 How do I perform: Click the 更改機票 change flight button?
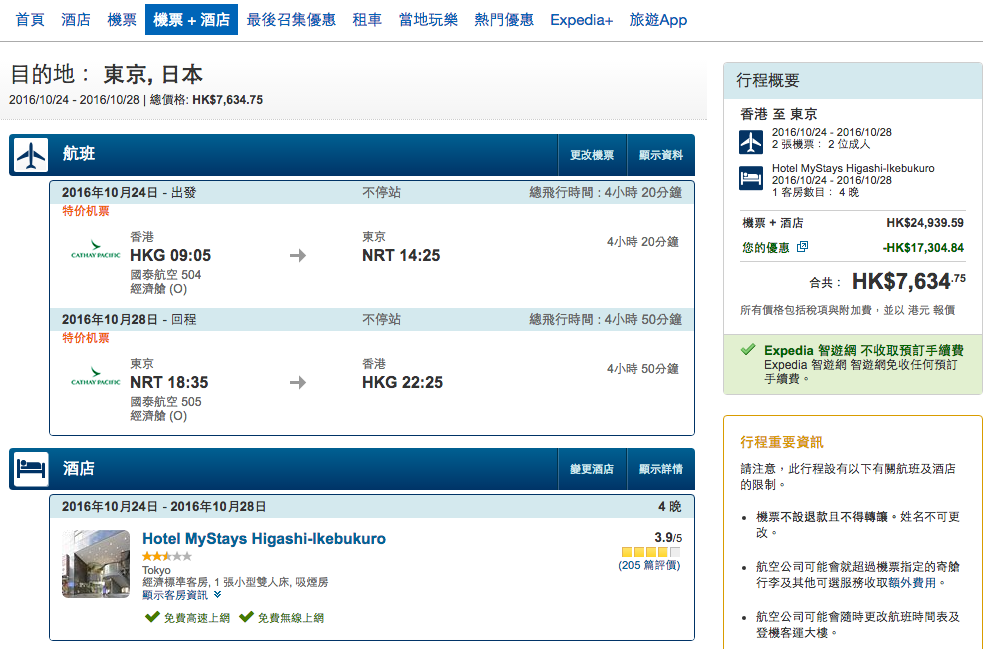pos(592,155)
